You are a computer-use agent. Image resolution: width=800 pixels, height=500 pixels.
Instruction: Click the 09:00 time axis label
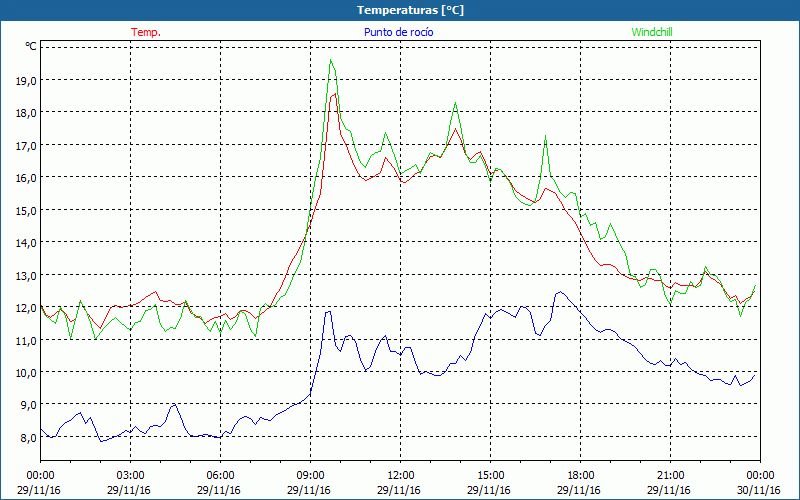[310, 476]
